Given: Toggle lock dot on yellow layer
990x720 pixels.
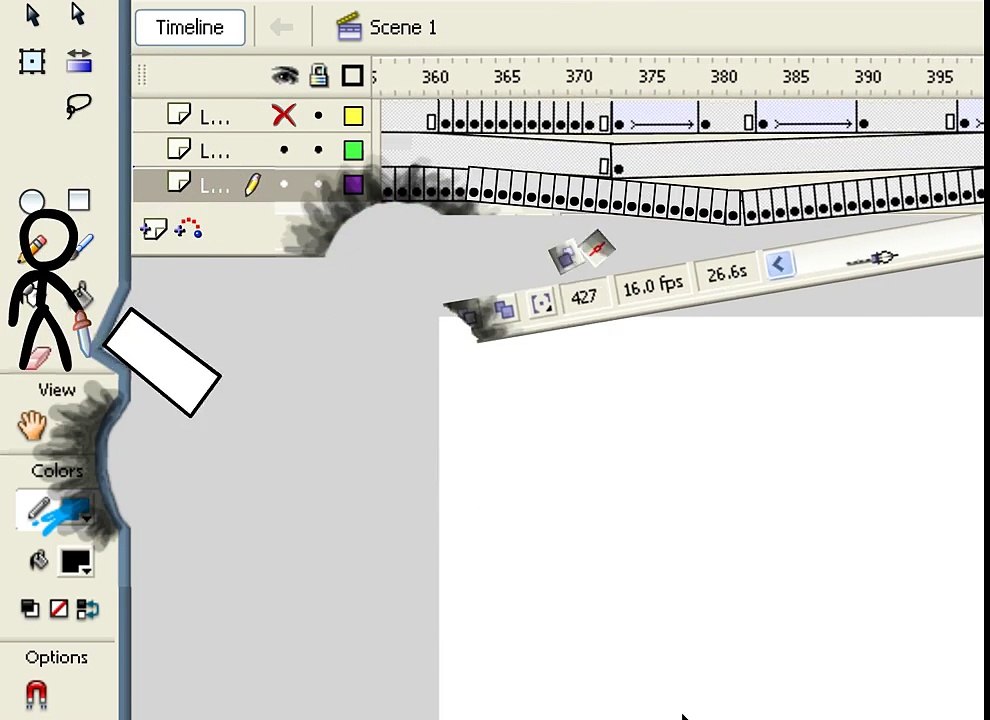Looking at the screenshot, I should 318,116.
